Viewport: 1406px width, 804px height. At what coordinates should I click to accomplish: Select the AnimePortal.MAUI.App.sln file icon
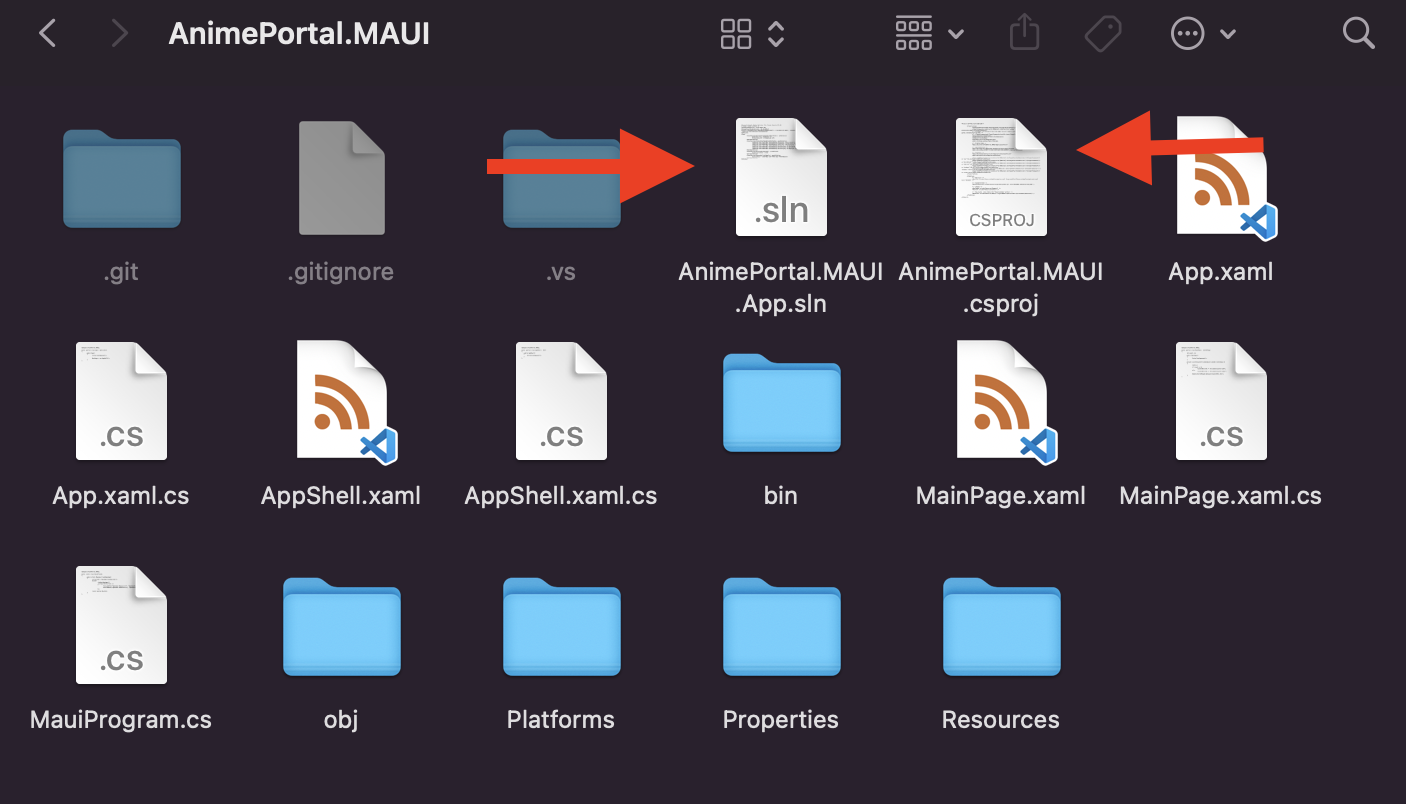(x=781, y=177)
